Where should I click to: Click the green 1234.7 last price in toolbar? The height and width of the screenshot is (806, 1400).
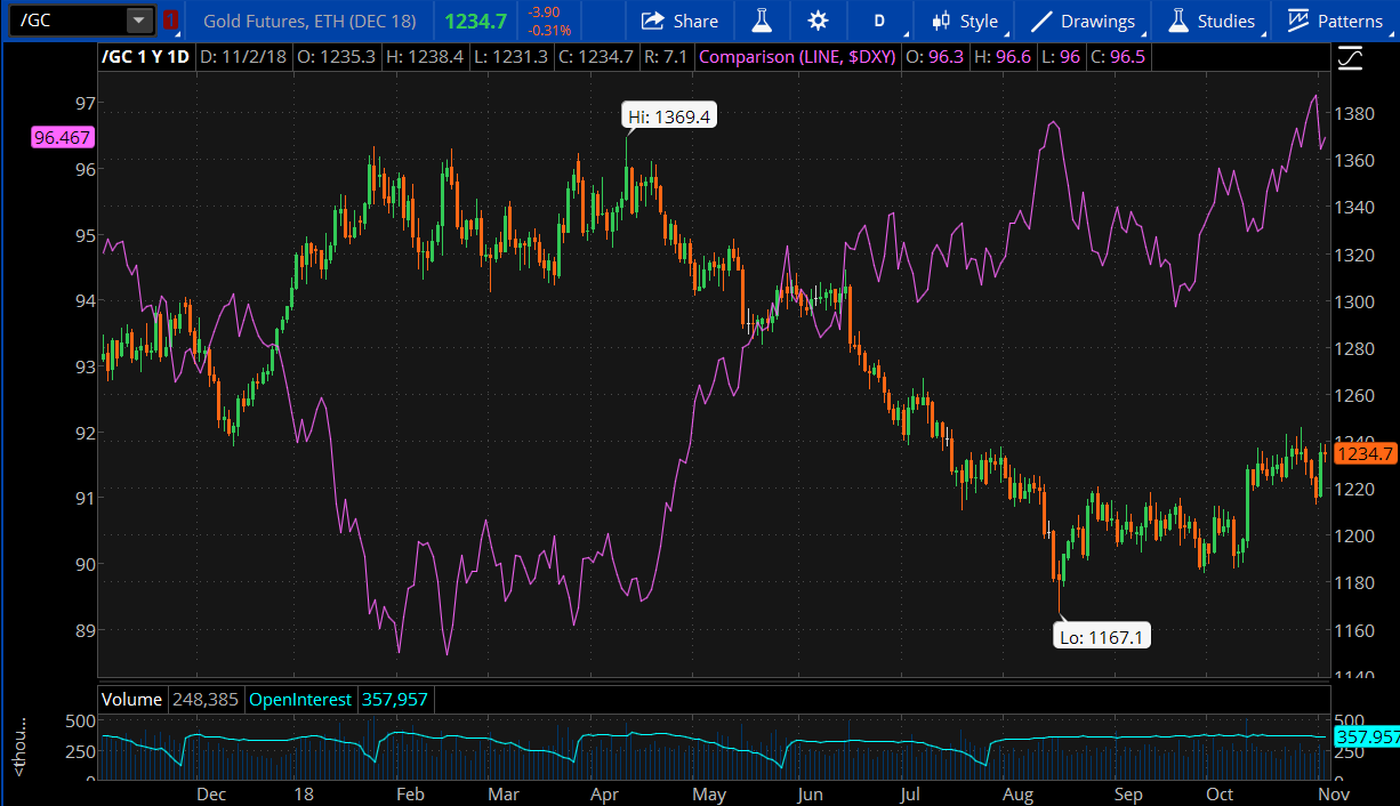pyautogui.click(x=475, y=20)
